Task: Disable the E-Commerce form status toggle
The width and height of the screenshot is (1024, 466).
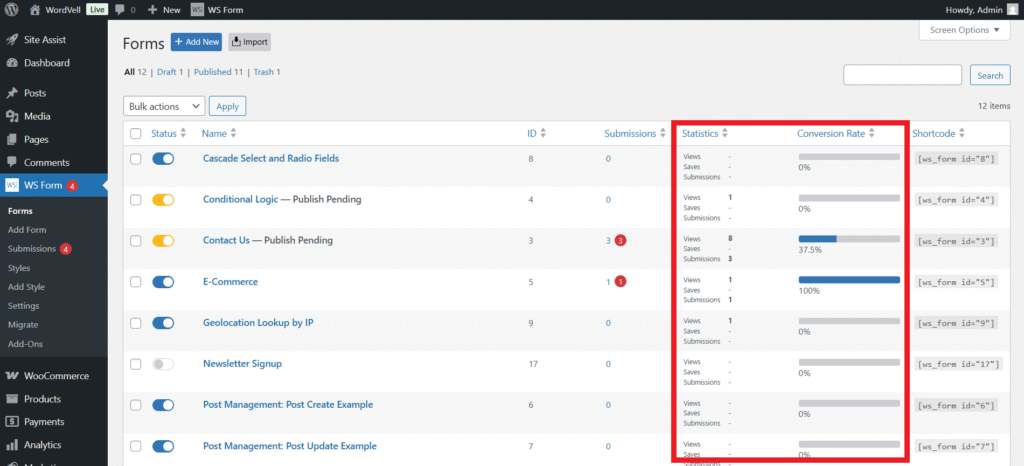Action: click(x=163, y=282)
